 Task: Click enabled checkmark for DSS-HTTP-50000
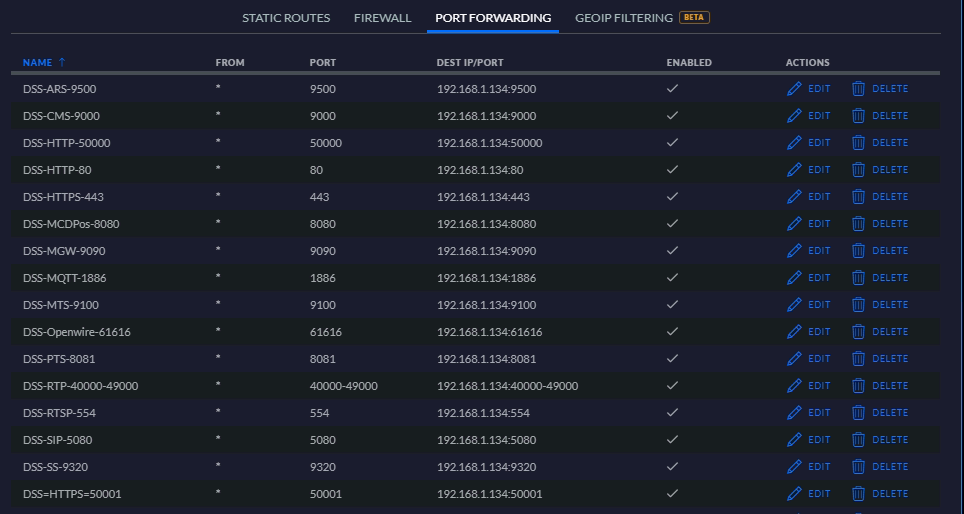pyautogui.click(x=673, y=143)
